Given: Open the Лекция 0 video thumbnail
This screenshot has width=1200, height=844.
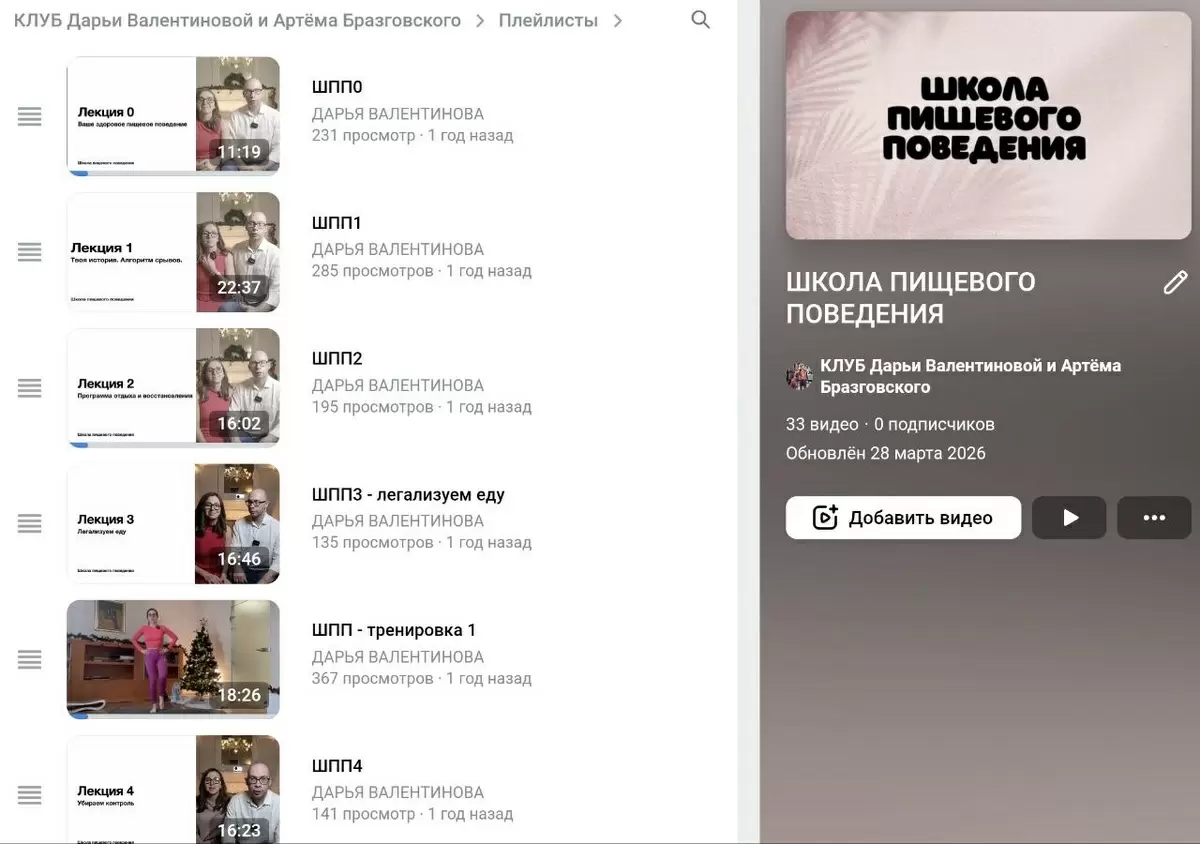Looking at the screenshot, I should [173, 116].
